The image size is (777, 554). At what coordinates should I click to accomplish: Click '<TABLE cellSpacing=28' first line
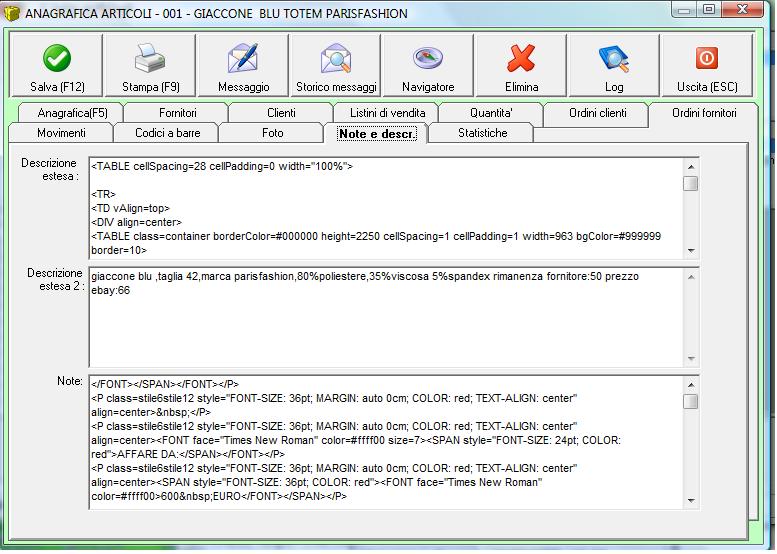pyautogui.click(x=222, y=166)
